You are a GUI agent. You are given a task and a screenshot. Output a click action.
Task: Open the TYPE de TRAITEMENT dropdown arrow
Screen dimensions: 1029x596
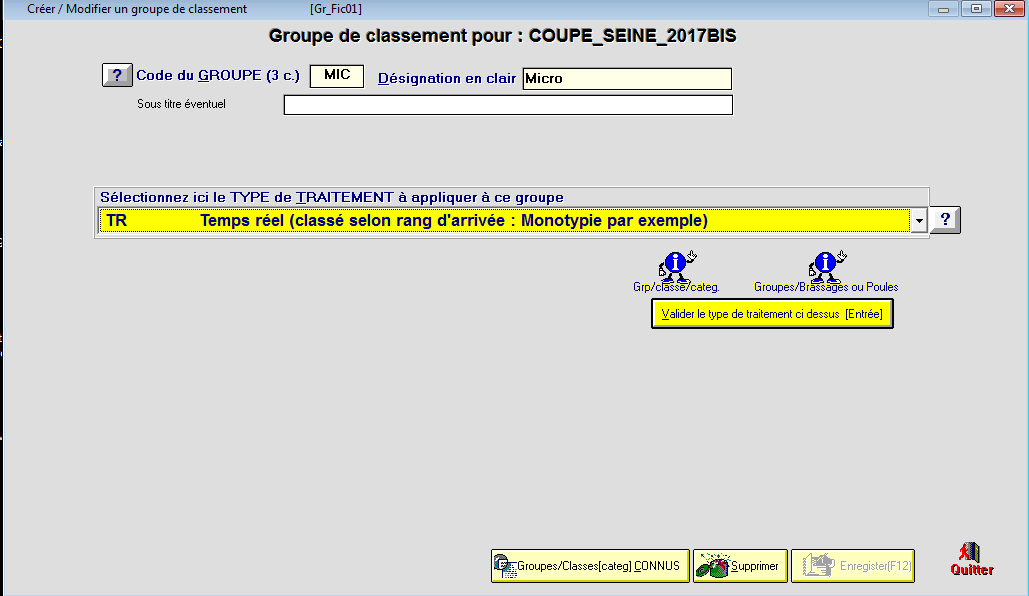point(919,221)
